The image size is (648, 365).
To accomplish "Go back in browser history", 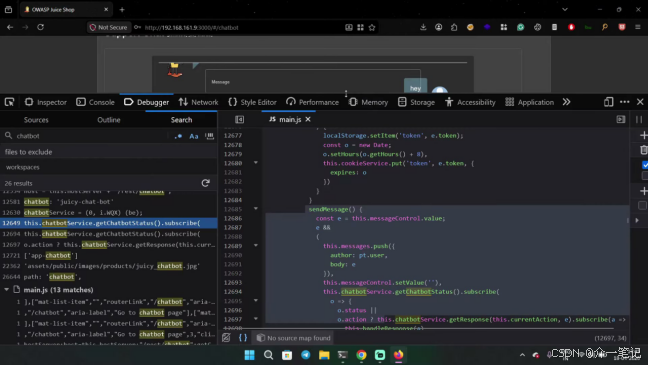I will (x=10, y=27).
